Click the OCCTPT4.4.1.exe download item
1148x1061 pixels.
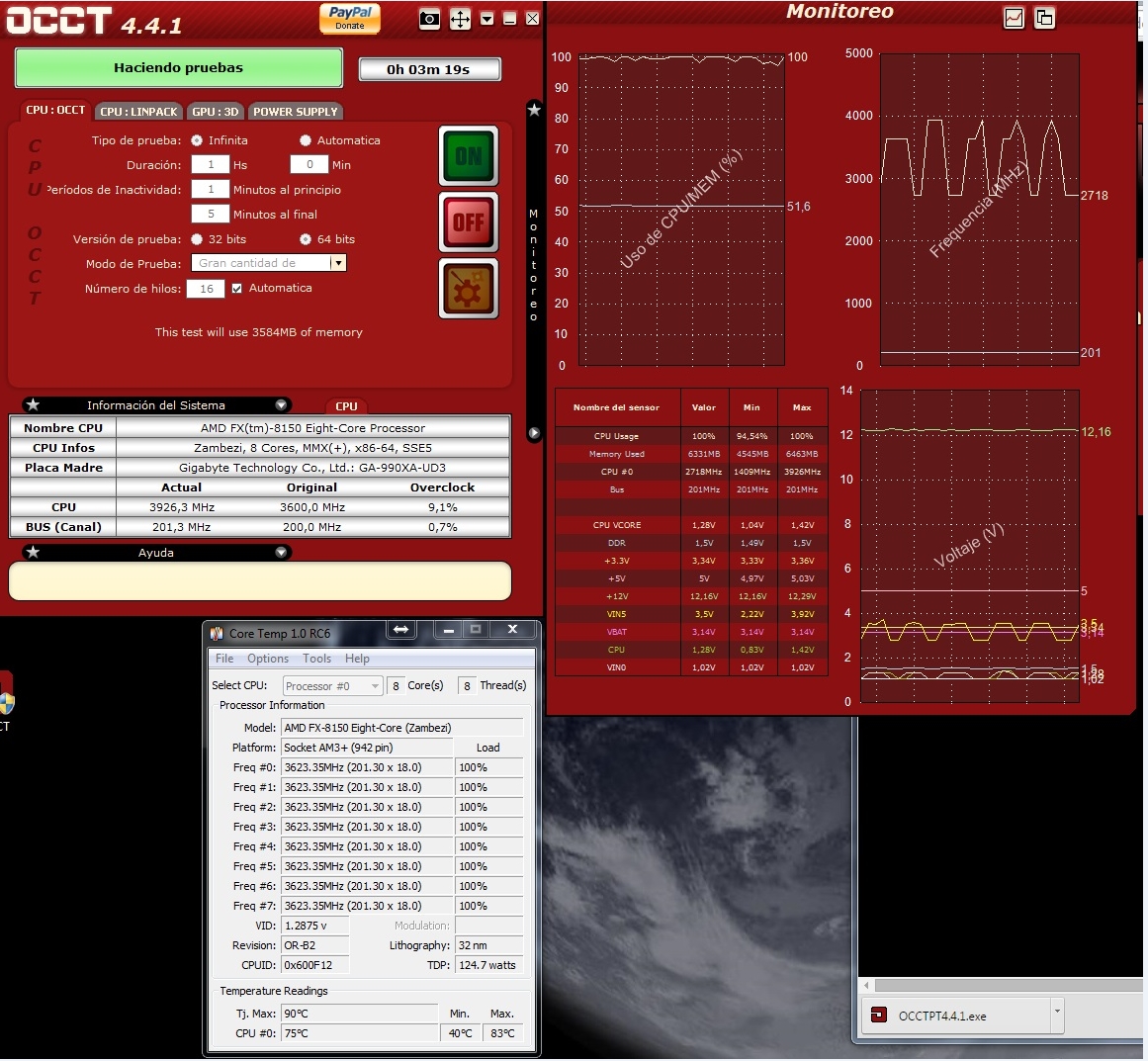[x=957, y=1017]
